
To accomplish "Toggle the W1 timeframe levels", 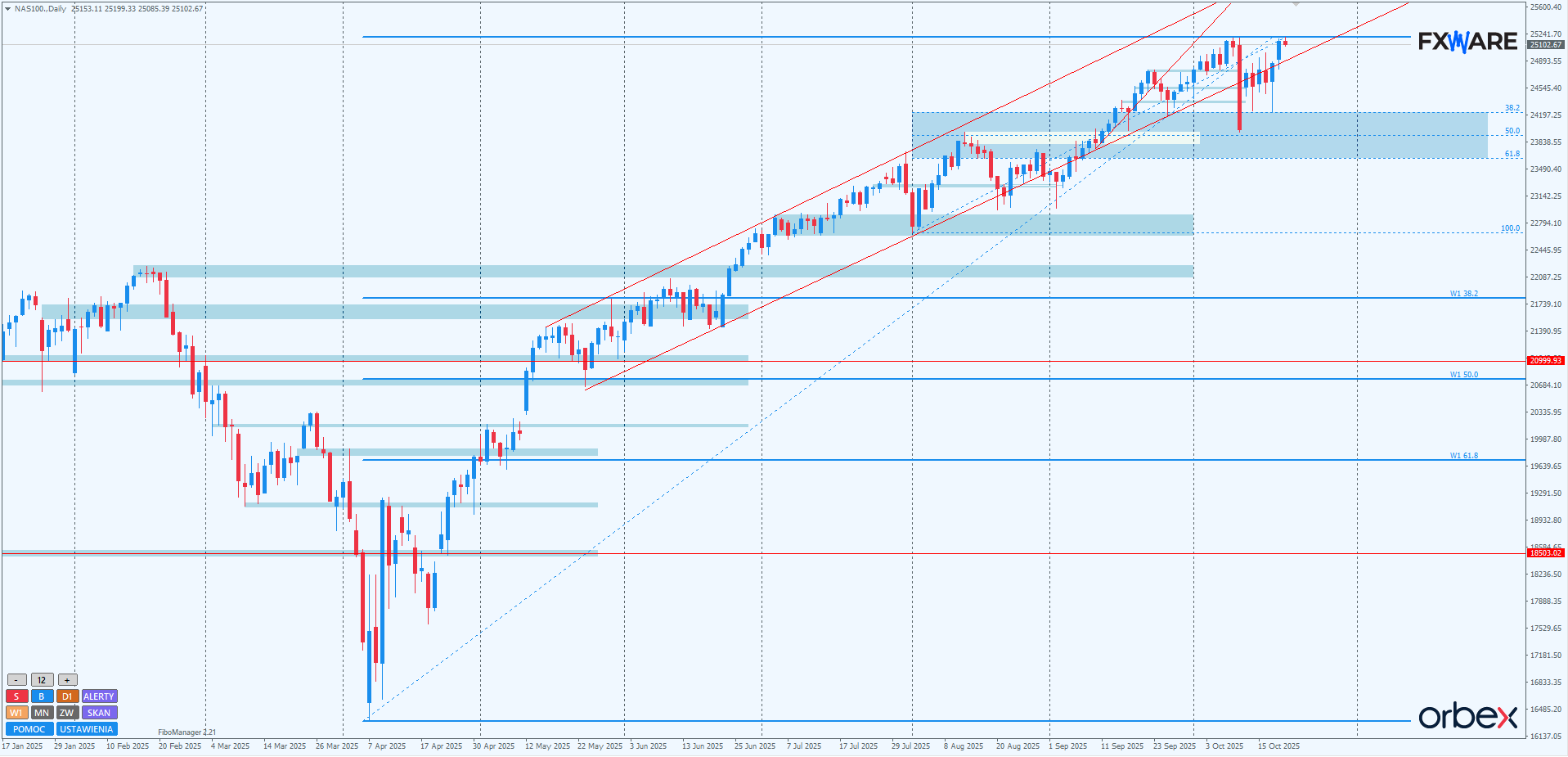I will 16,713.
